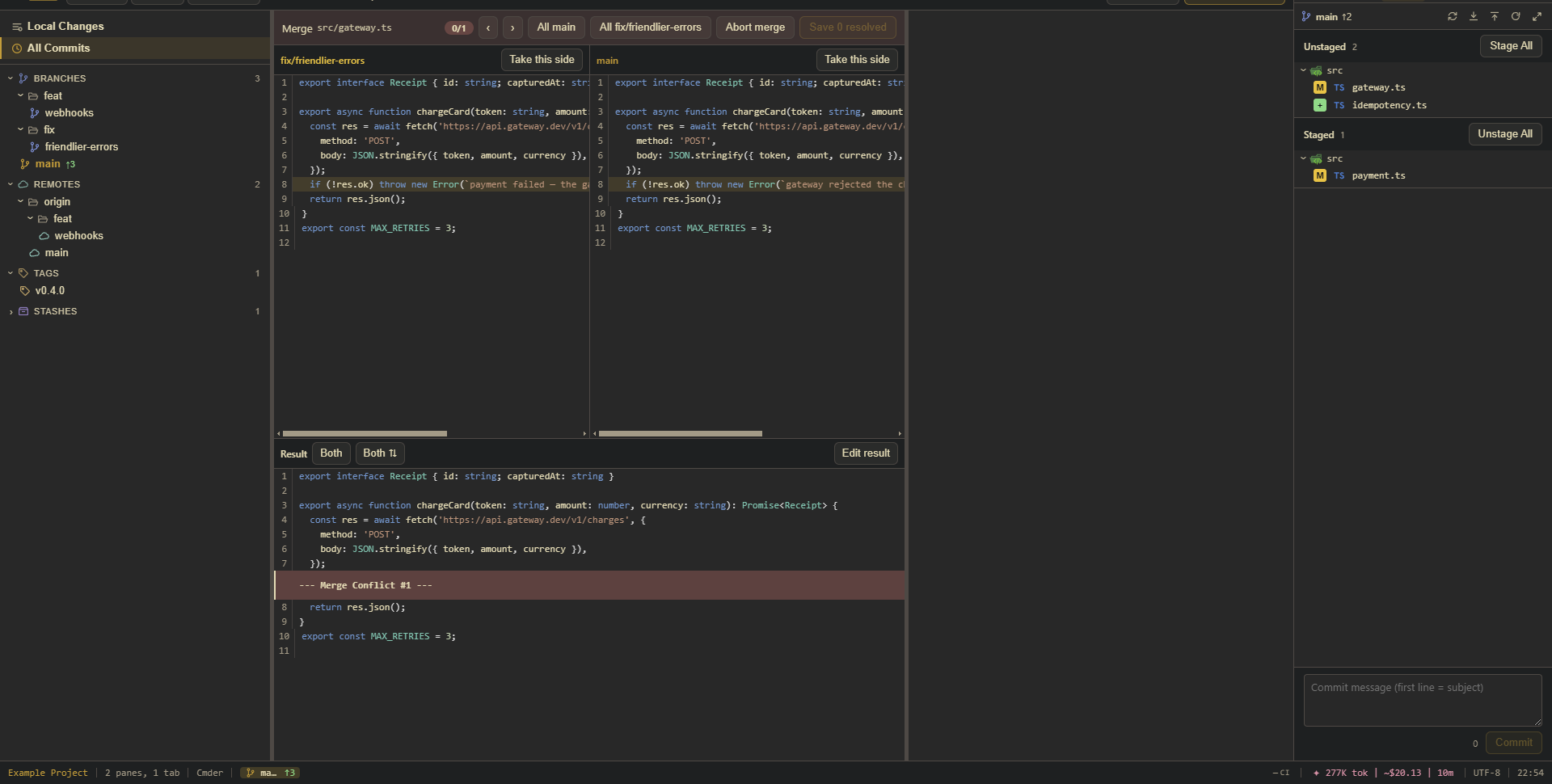This screenshot has height=784, width=1552.
Task: Click the expand panel diagonal arrows icon
Action: 1537,16
